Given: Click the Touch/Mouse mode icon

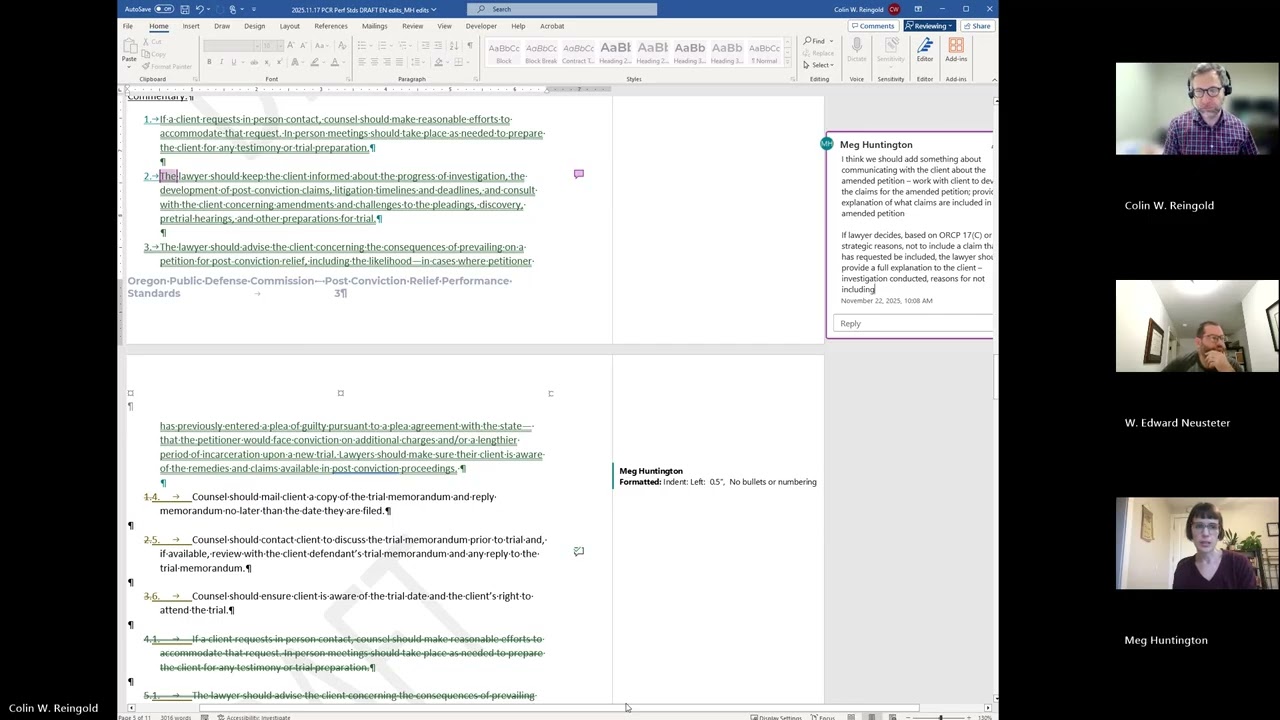Looking at the screenshot, I should [232, 9].
